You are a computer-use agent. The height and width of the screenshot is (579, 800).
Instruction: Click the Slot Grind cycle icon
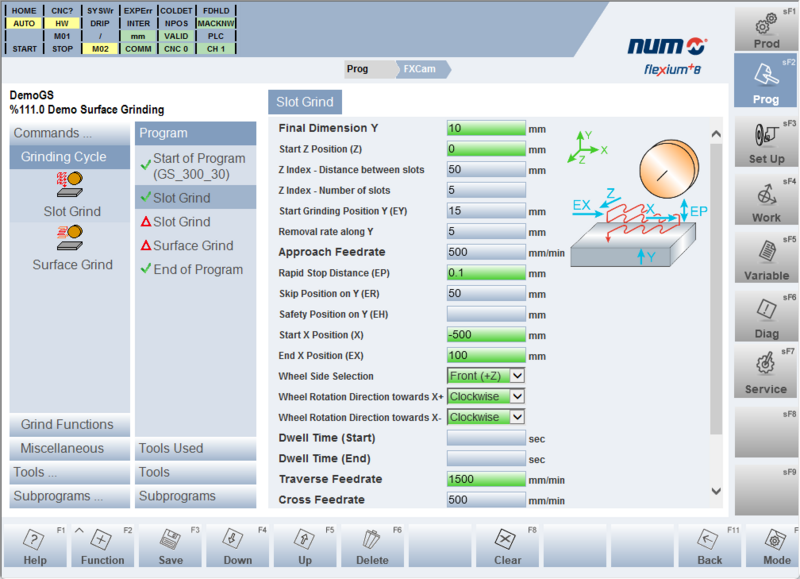[71, 185]
